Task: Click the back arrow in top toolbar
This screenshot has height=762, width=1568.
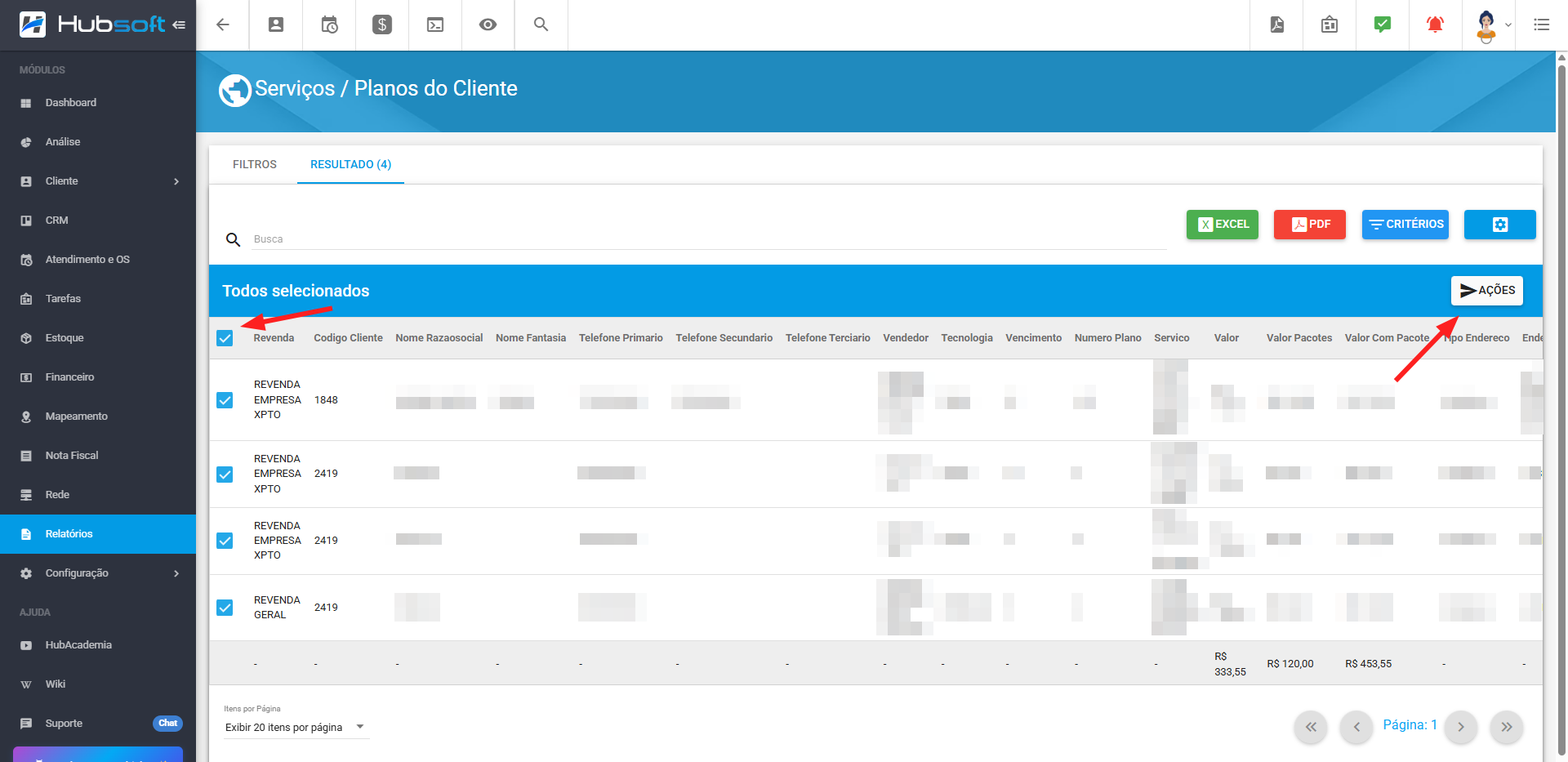Action: [x=222, y=25]
